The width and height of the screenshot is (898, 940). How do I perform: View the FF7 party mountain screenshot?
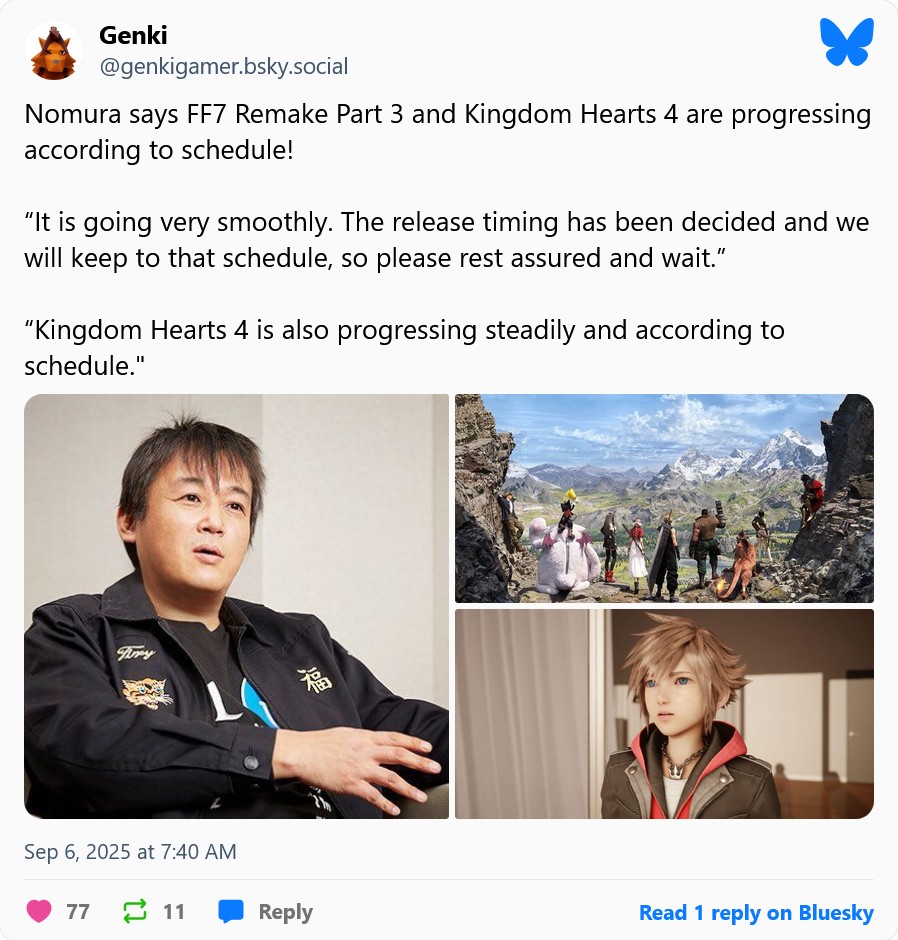point(664,498)
